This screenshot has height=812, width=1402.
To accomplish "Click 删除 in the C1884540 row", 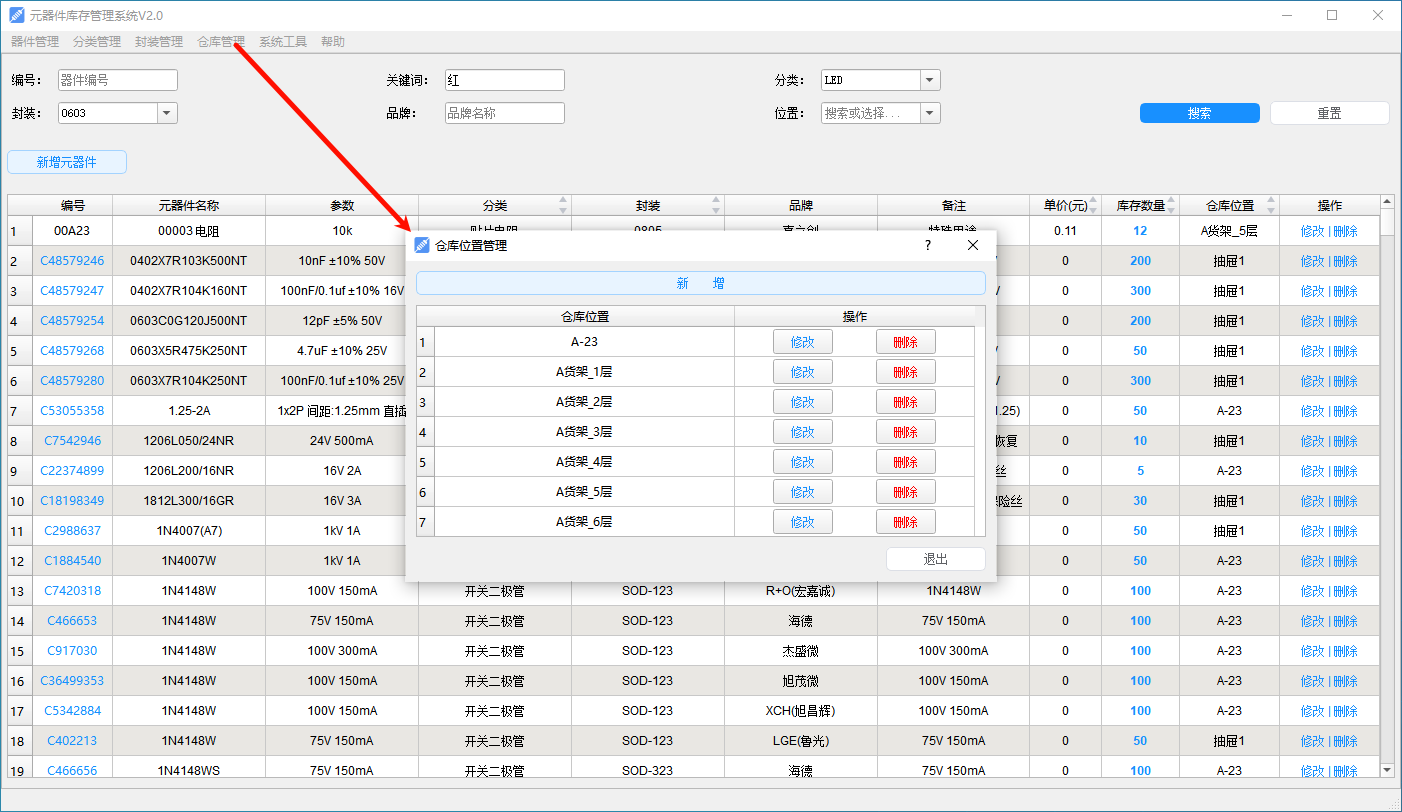I will [1346, 561].
